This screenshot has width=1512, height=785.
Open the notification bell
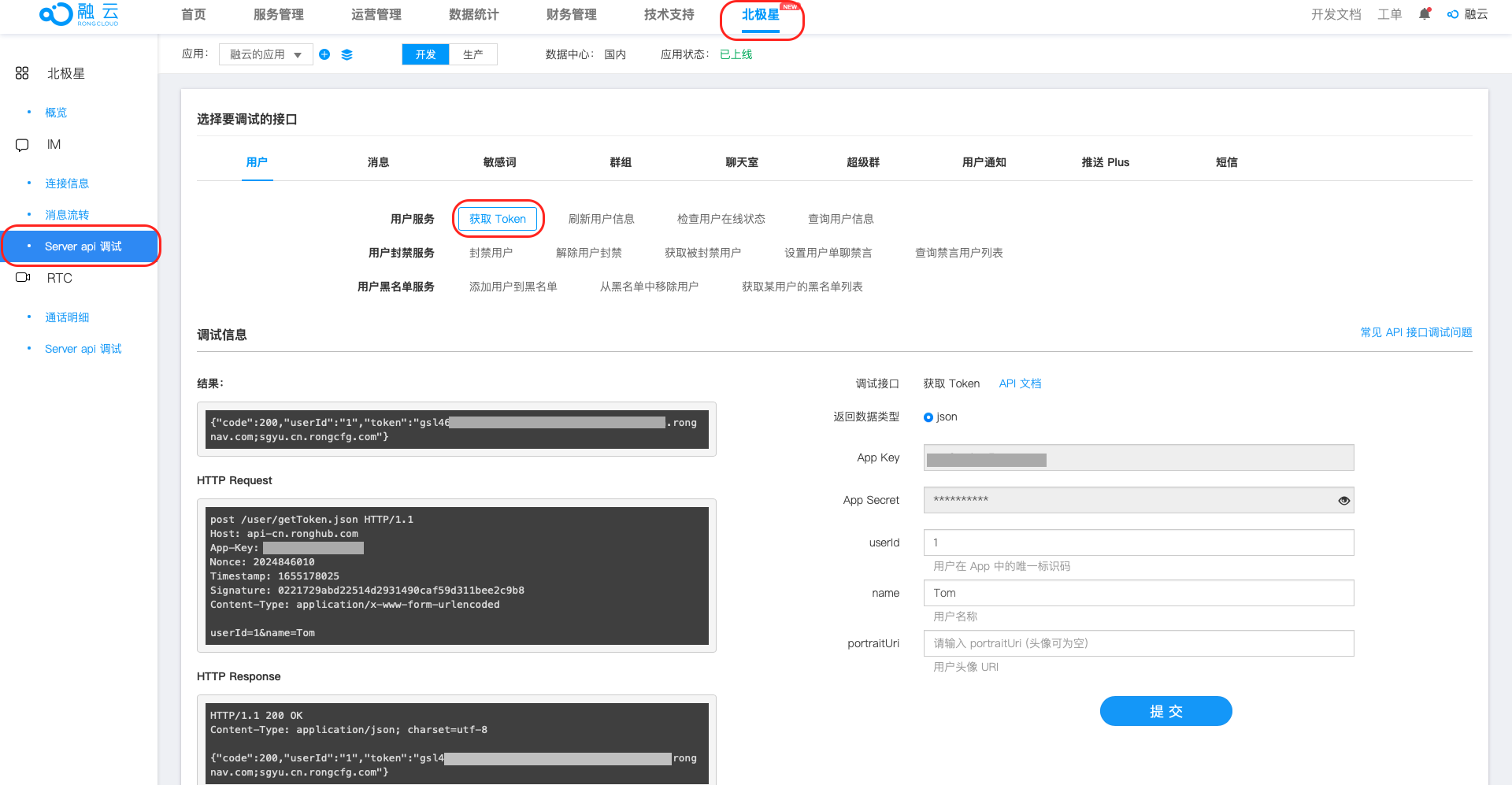tap(1424, 14)
